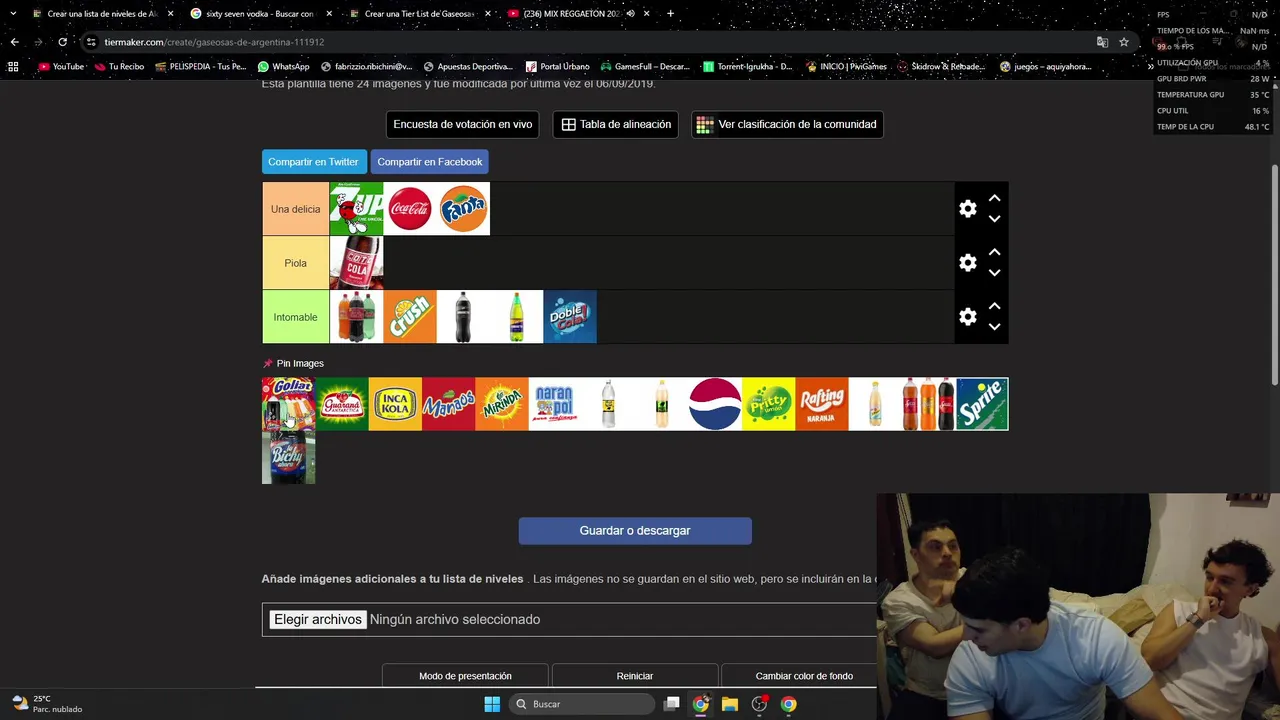Edit the Piola tier label

coord(295,263)
